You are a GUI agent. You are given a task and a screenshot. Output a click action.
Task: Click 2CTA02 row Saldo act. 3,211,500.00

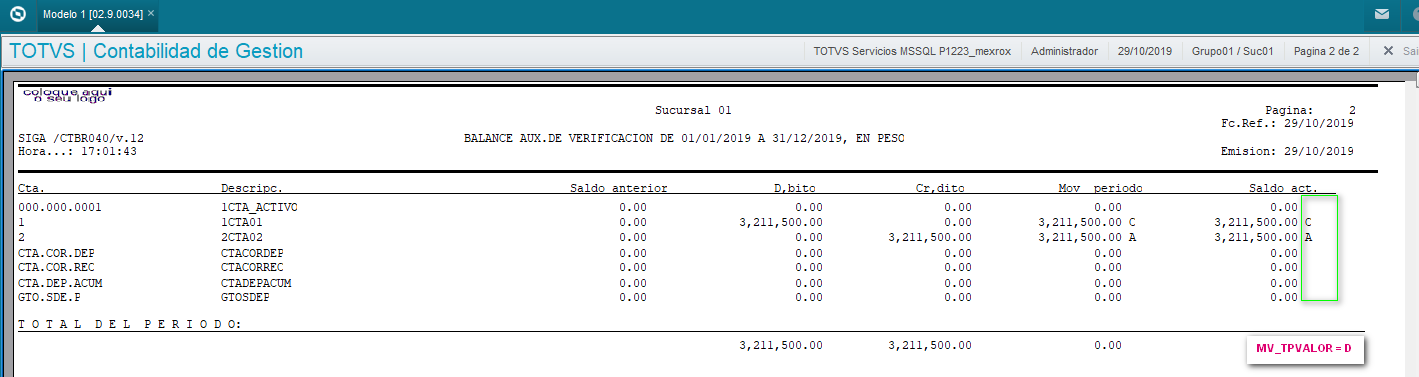(1256, 237)
